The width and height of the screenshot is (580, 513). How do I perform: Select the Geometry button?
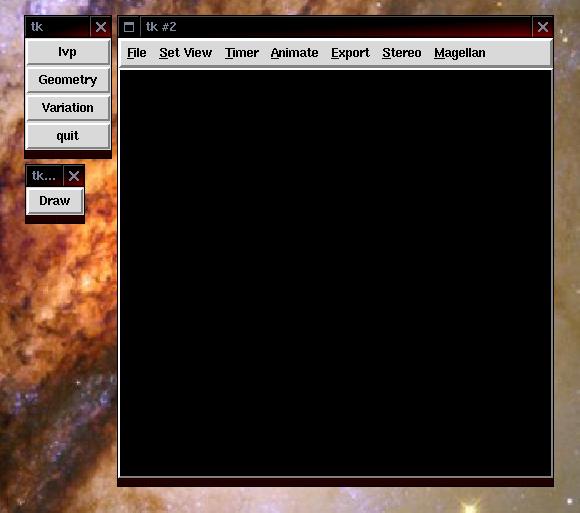pos(68,80)
